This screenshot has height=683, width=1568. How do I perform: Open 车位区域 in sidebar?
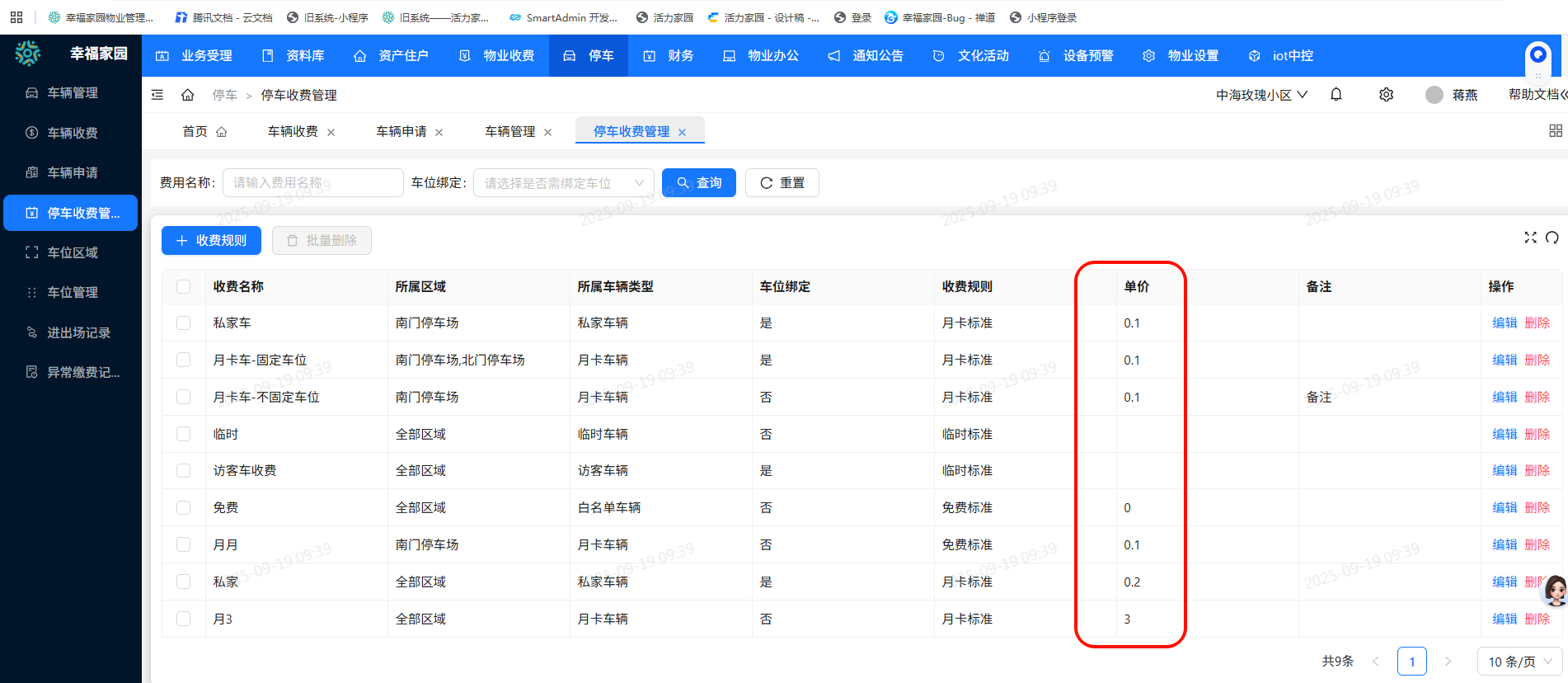[71, 252]
